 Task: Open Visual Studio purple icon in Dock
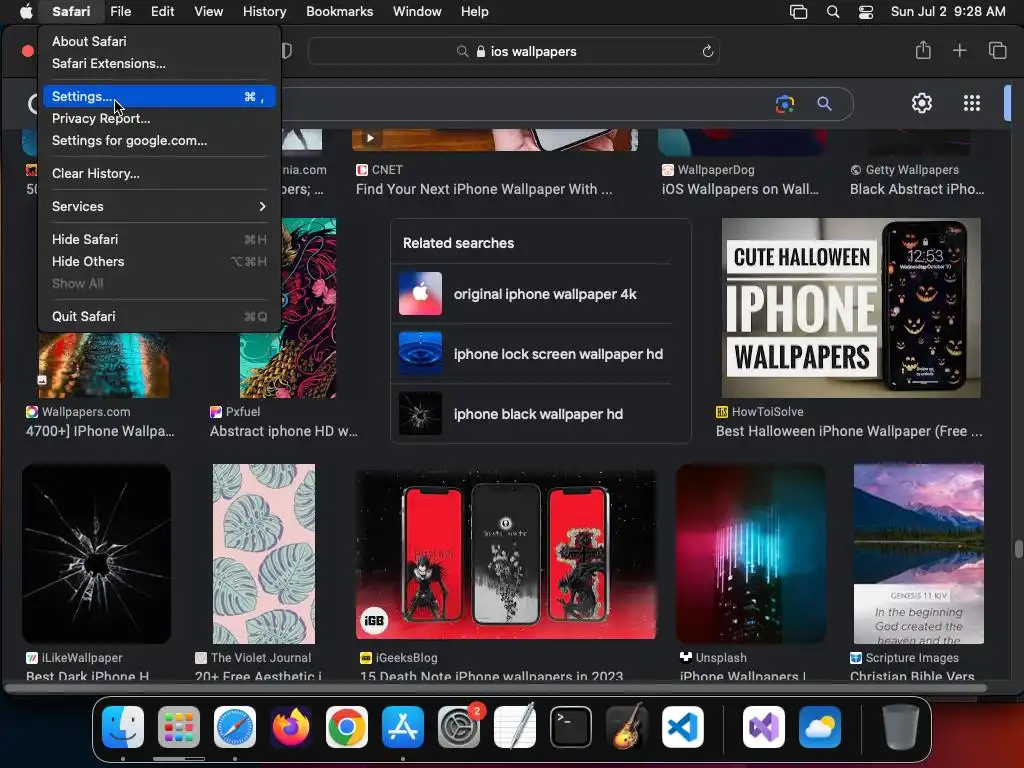pyautogui.click(x=763, y=727)
